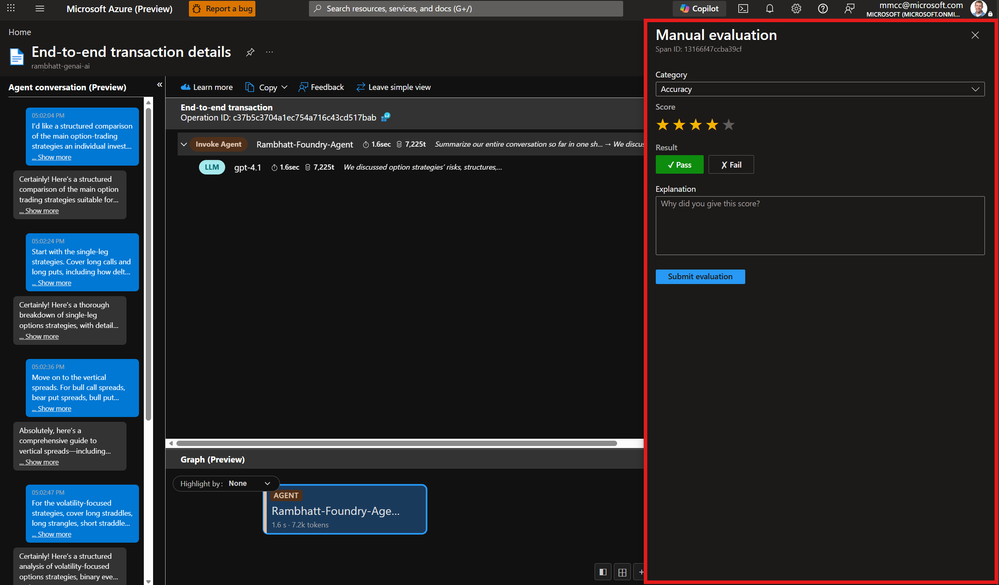
Task: Expand the Copy dropdown arrow
Action: tap(284, 87)
